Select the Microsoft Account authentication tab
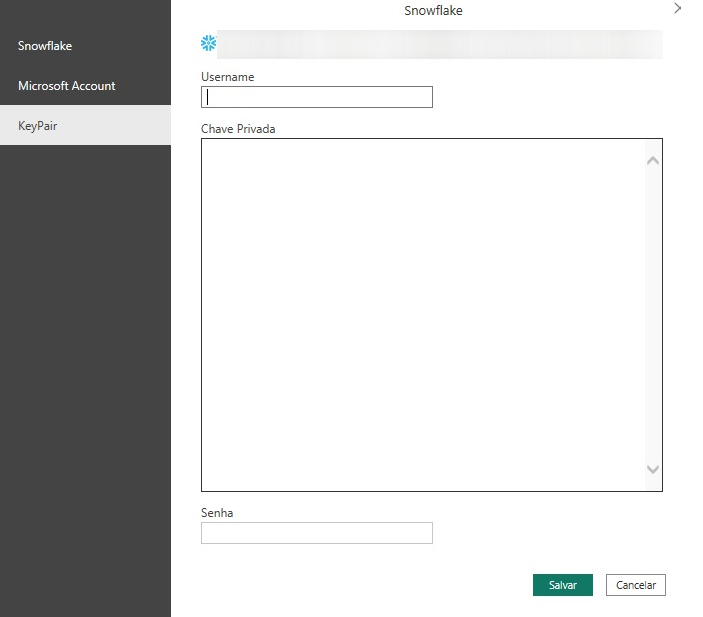The height and width of the screenshot is (617, 703). click(85, 86)
